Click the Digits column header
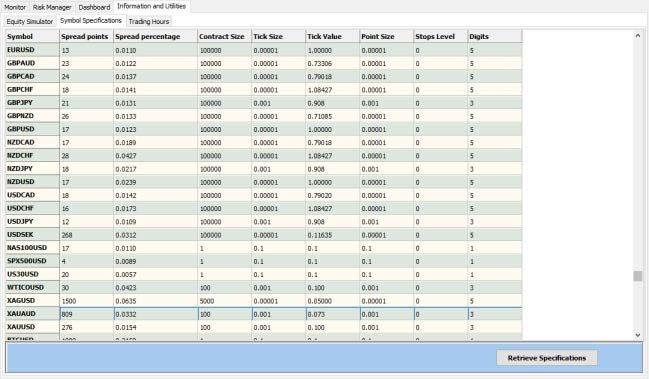Screen dimensions: 649x379 tap(495, 36)
